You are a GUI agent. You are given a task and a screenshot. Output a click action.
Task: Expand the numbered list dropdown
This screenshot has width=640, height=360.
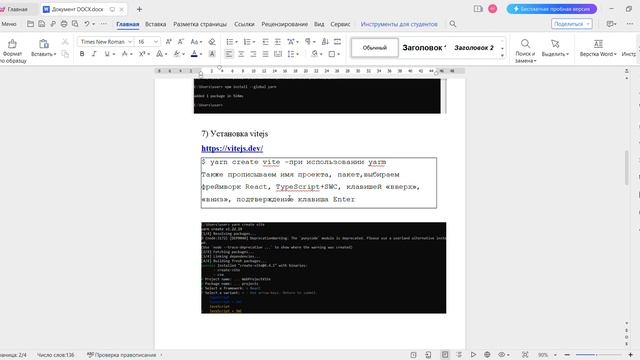[x=253, y=42]
